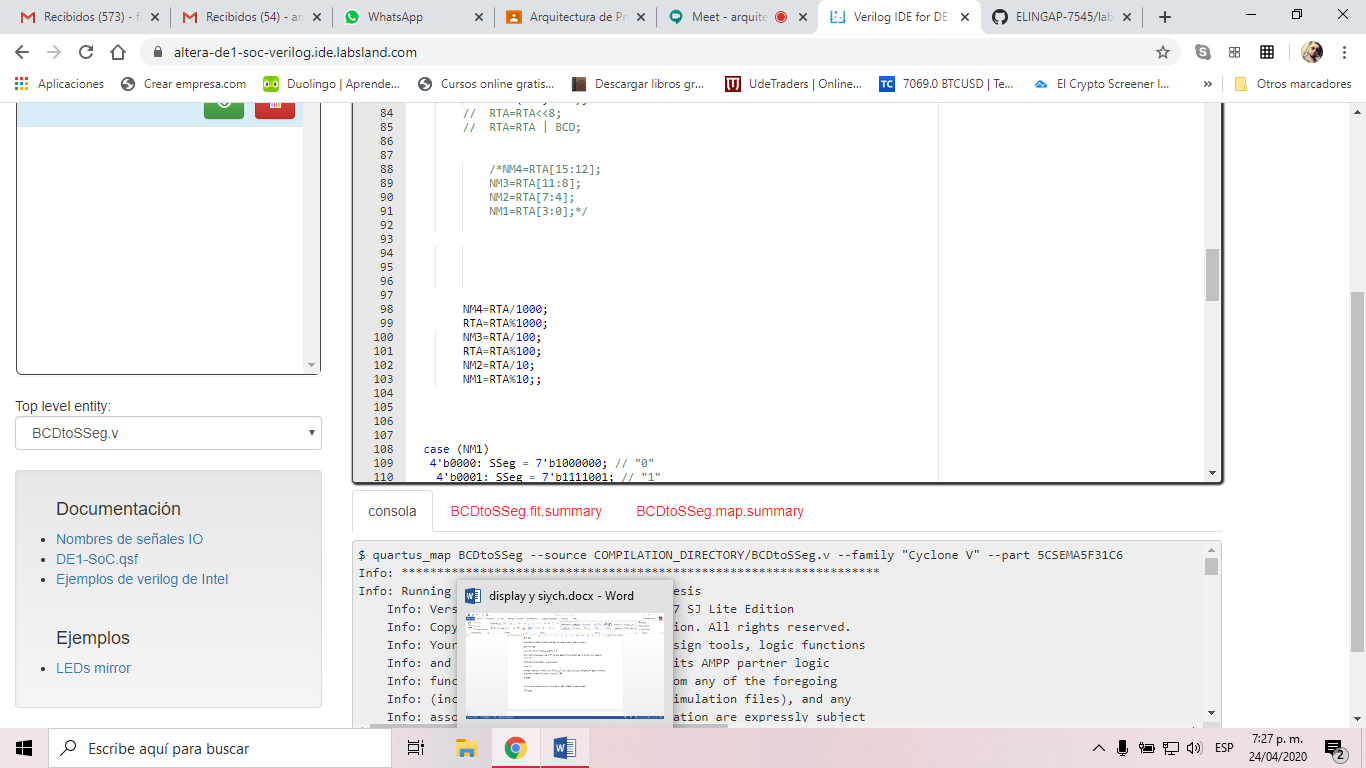This screenshot has height=768, width=1366.
Task: Bookmark this page with the star icon
Action: 1163,52
